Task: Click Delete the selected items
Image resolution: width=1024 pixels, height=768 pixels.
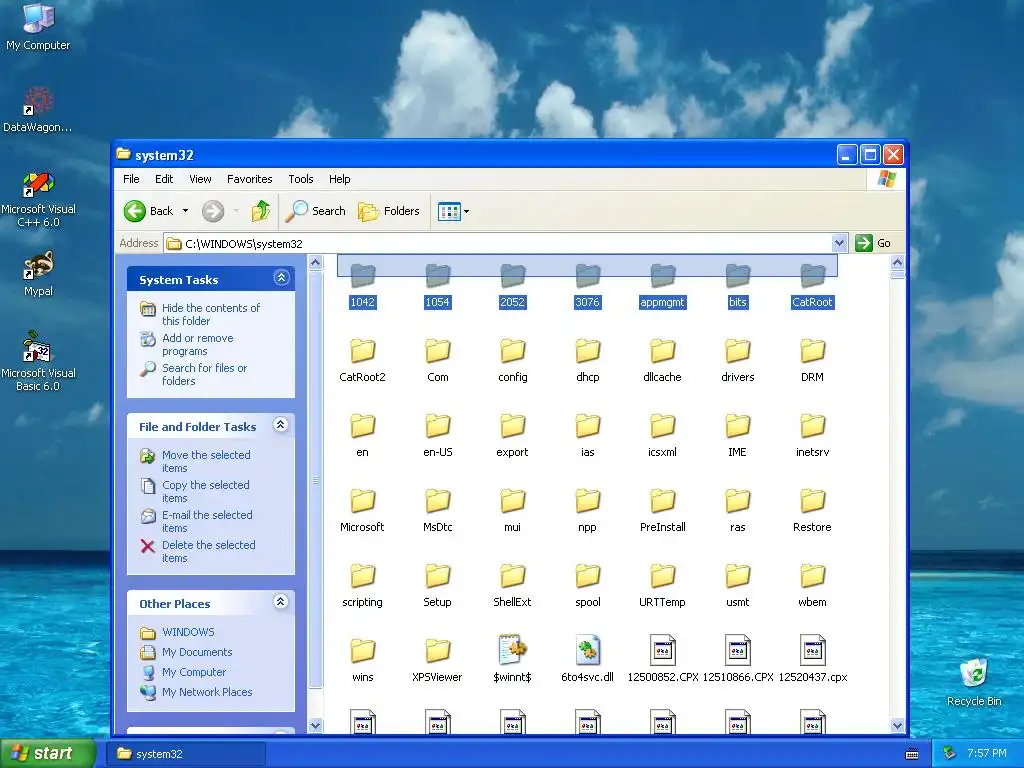Action: (208, 551)
